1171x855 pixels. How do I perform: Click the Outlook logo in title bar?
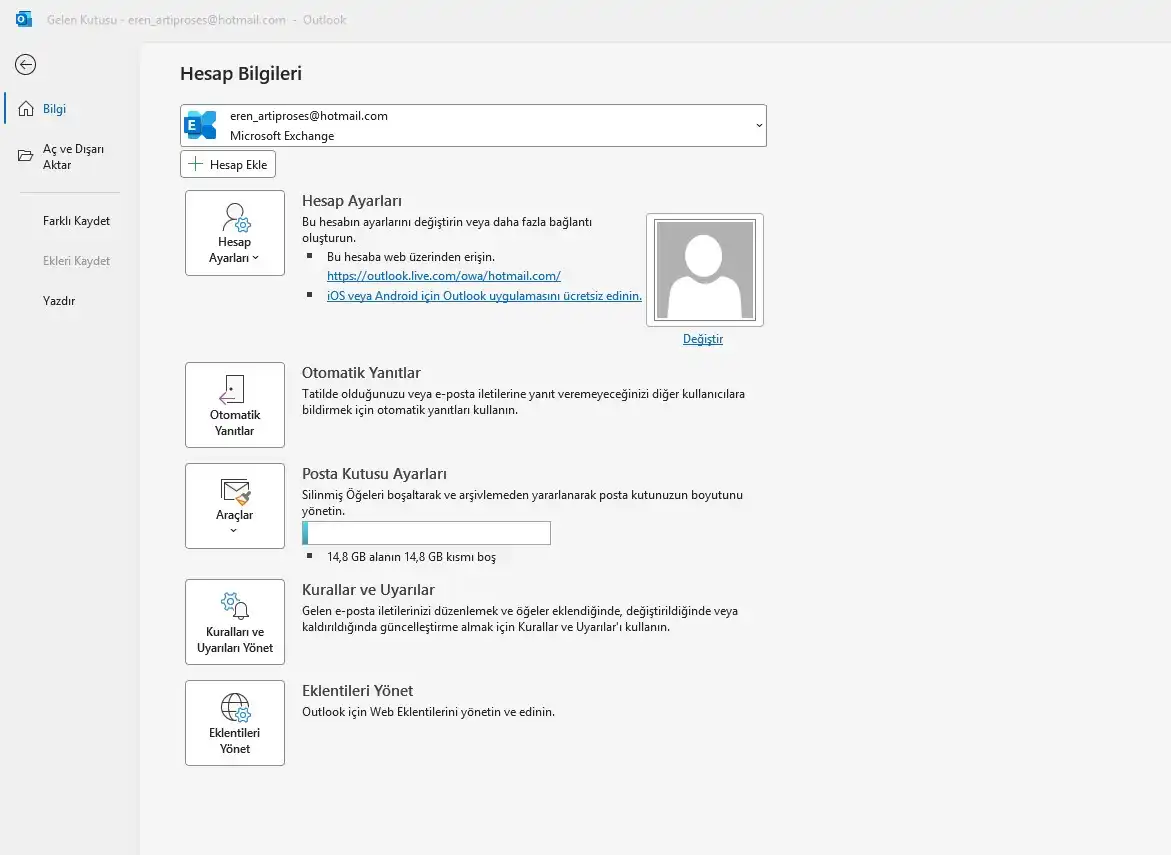click(x=24, y=19)
